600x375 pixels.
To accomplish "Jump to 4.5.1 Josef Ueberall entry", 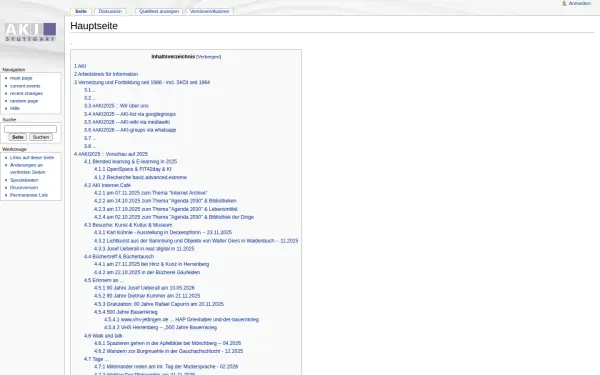I will (144, 288).
